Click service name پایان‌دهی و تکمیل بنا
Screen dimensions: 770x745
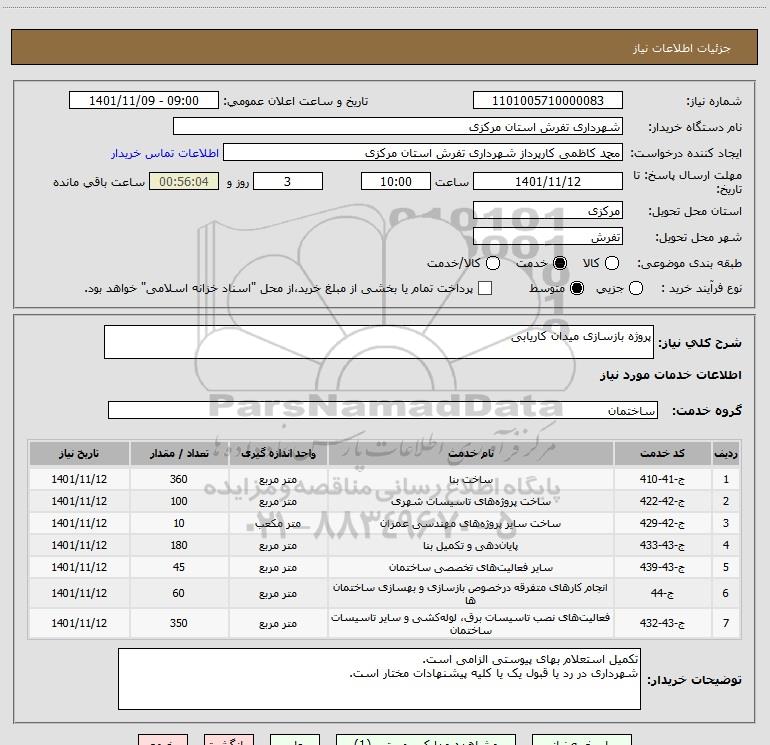(x=470, y=545)
